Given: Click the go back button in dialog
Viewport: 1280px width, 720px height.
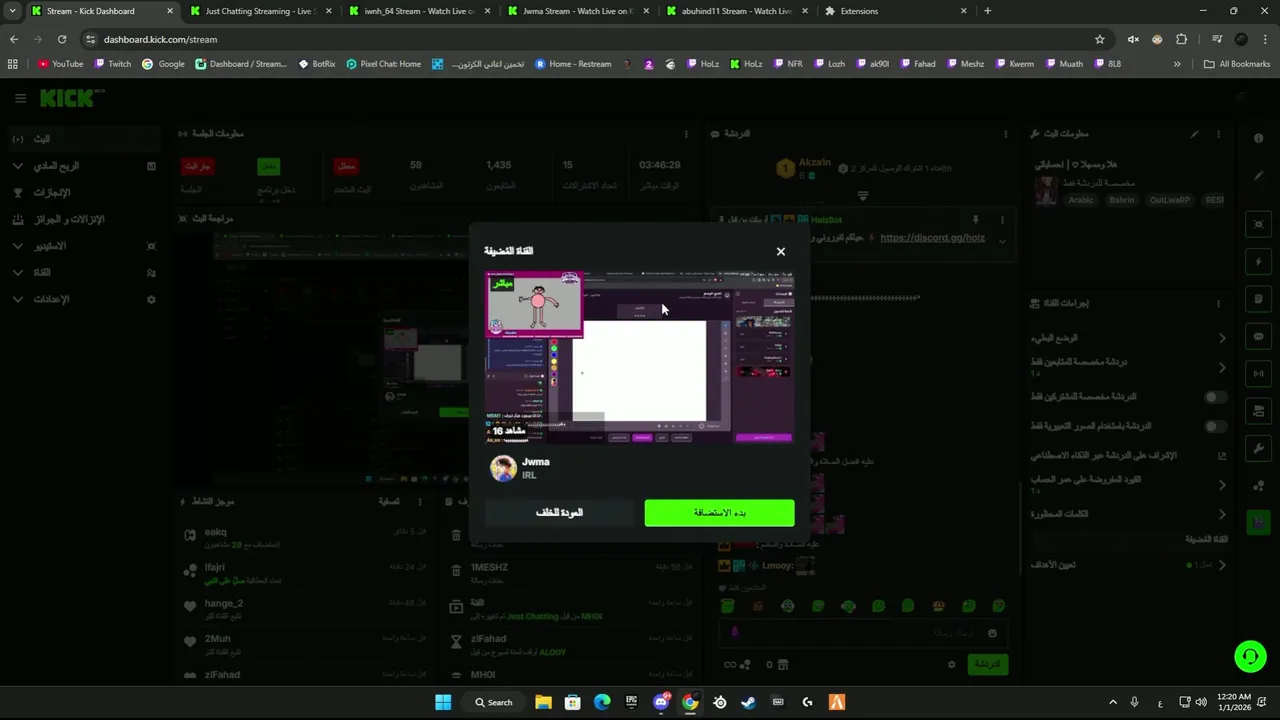Looking at the screenshot, I should [559, 513].
